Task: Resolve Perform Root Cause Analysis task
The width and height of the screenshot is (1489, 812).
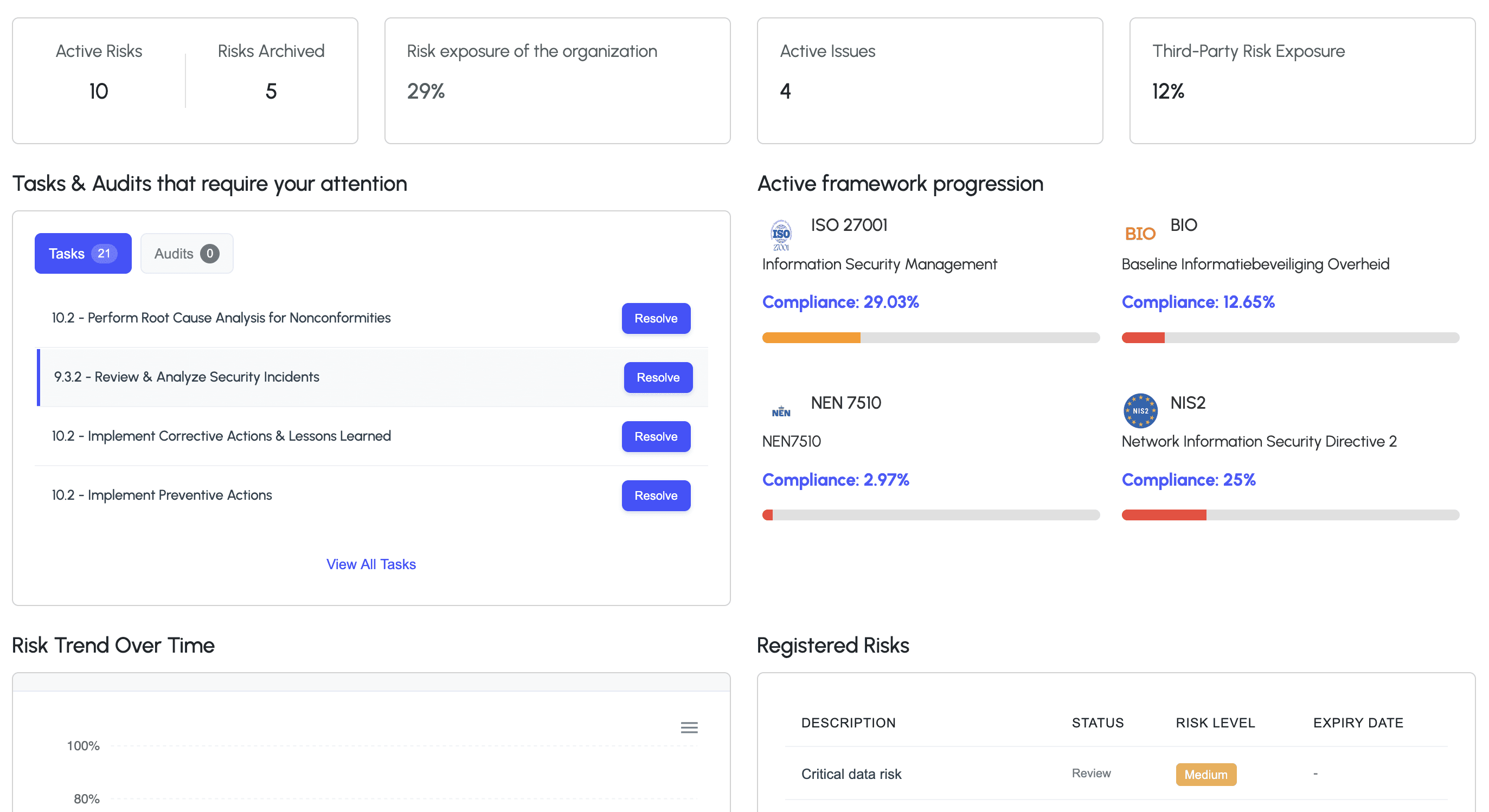Action: tap(656, 318)
